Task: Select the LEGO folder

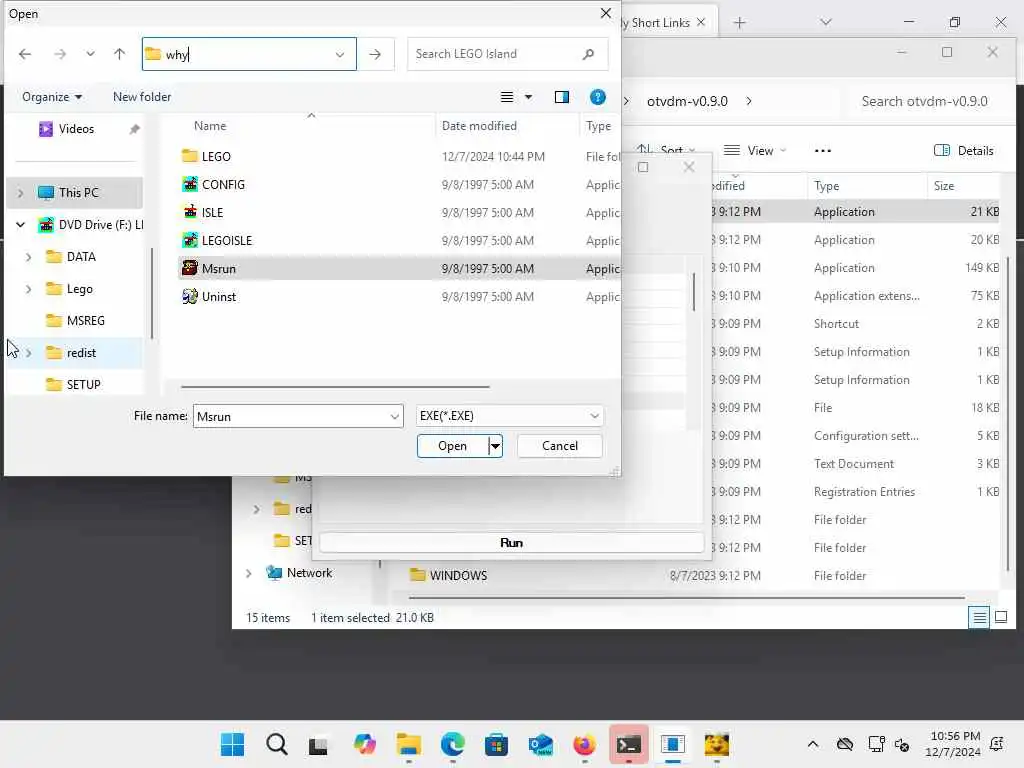Action: [x=206, y=157]
